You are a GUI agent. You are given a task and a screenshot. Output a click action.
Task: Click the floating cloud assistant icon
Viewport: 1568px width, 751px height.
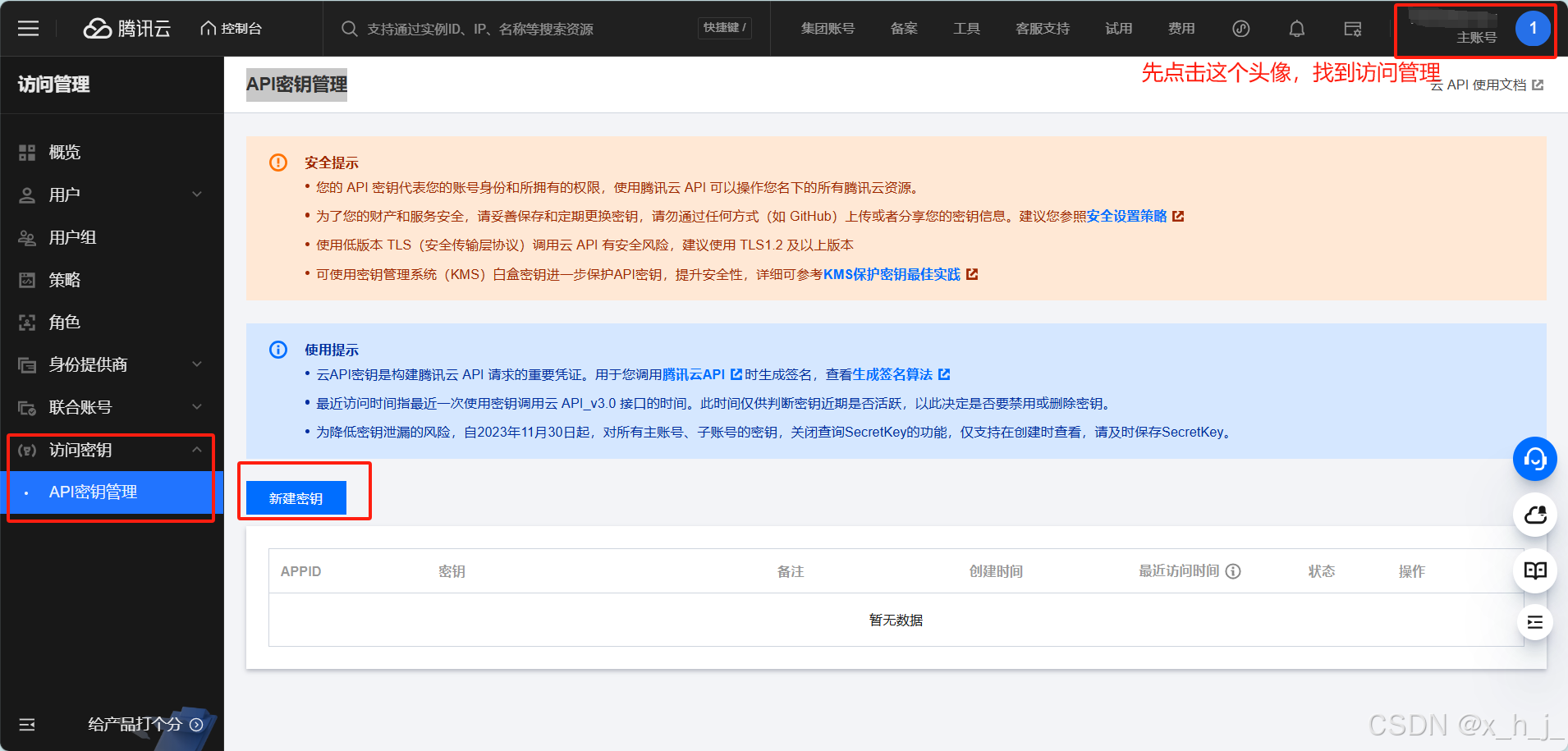click(x=1535, y=515)
